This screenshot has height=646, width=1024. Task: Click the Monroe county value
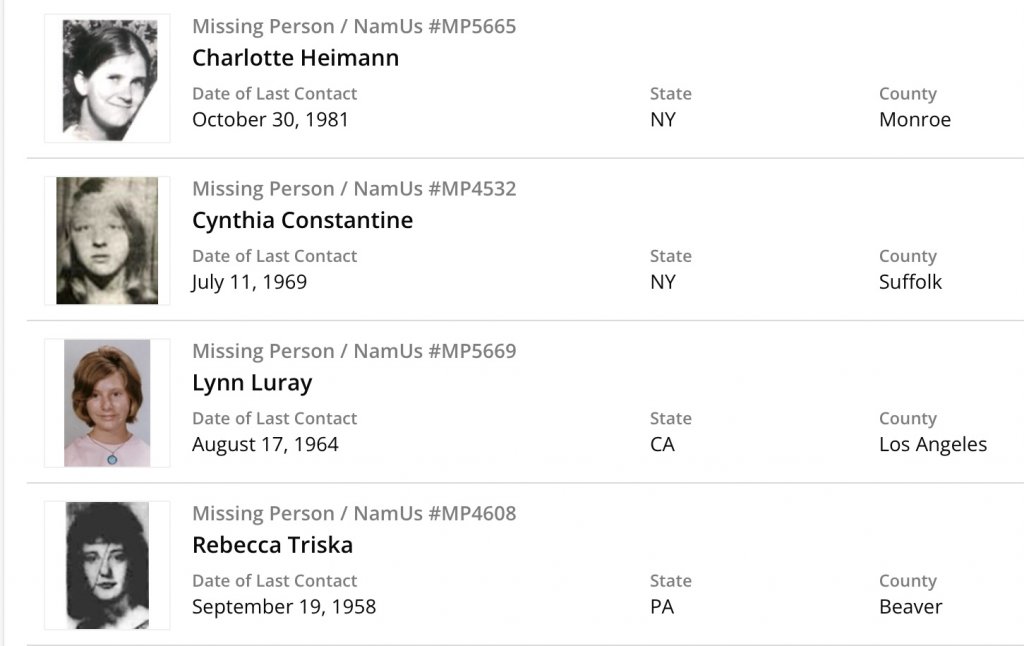point(915,120)
